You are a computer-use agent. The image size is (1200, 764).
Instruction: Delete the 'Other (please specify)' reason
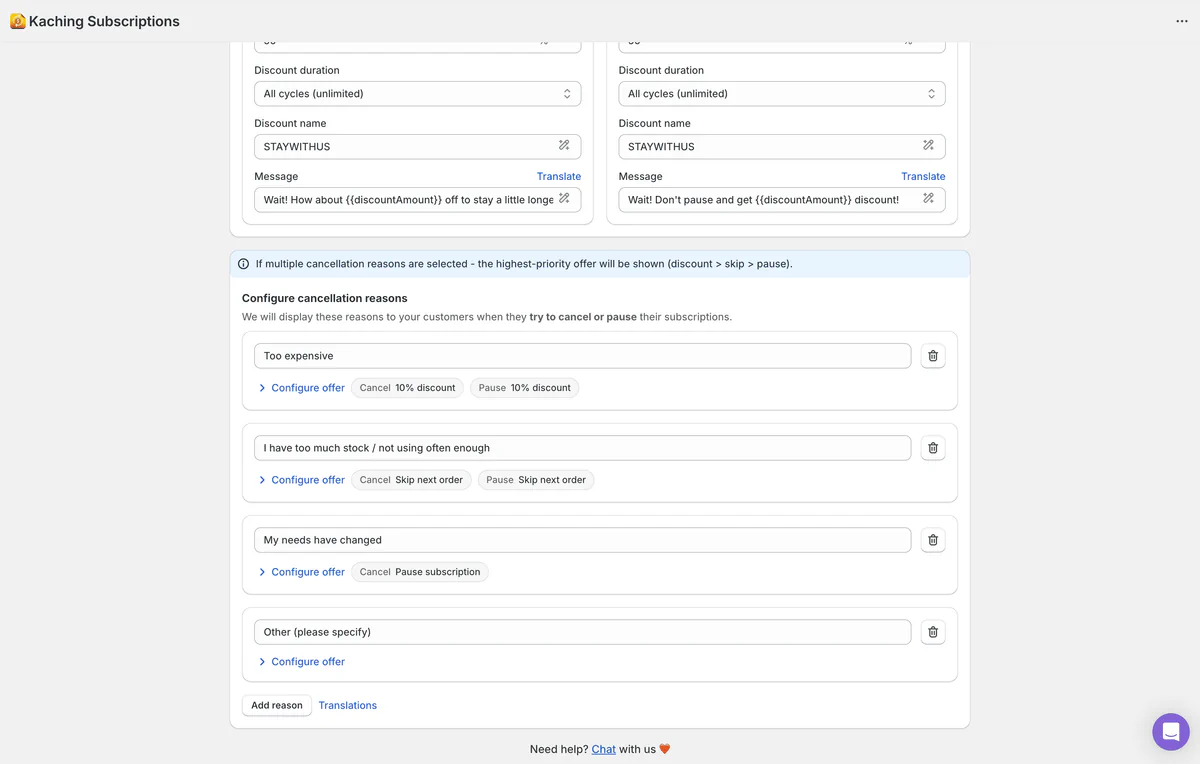tap(932, 632)
